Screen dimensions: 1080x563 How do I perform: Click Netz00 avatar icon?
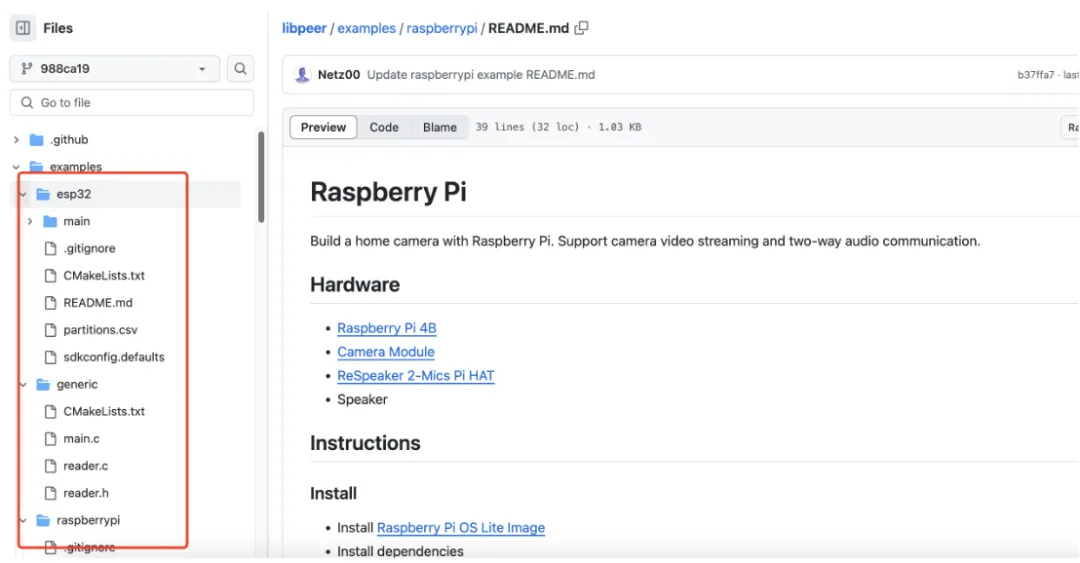coord(302,74)
